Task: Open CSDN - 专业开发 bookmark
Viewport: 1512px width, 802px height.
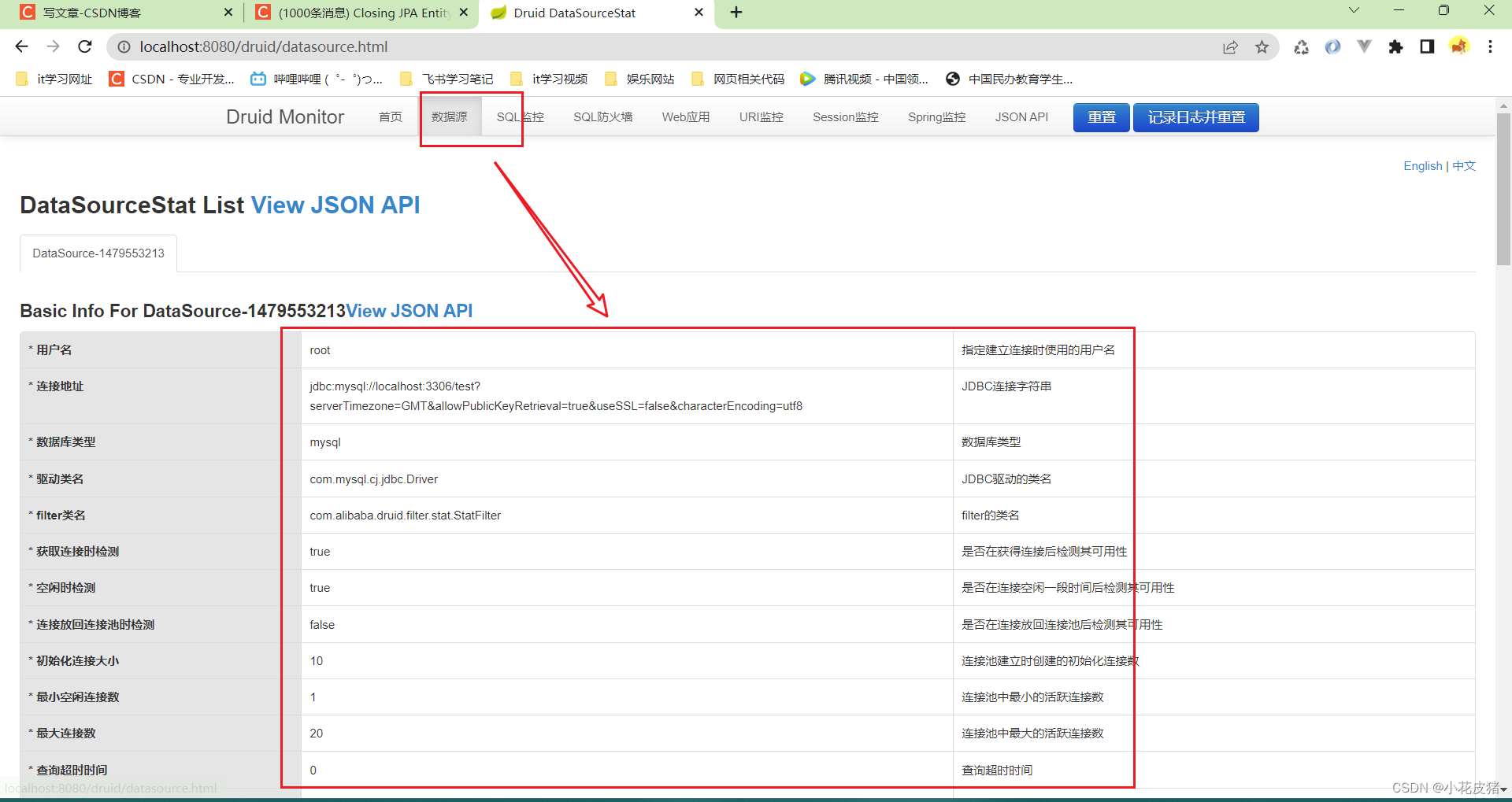Action: click(172, 79)
